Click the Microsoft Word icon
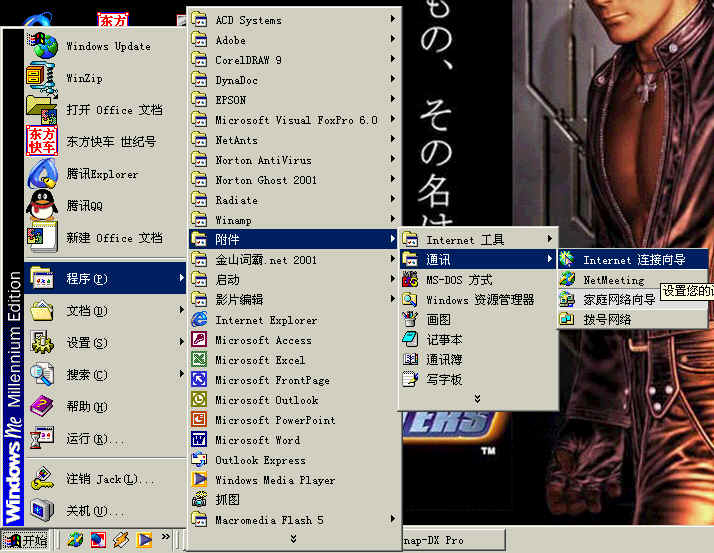Screen dimensions: 714x553 click(x=199, y=440)
